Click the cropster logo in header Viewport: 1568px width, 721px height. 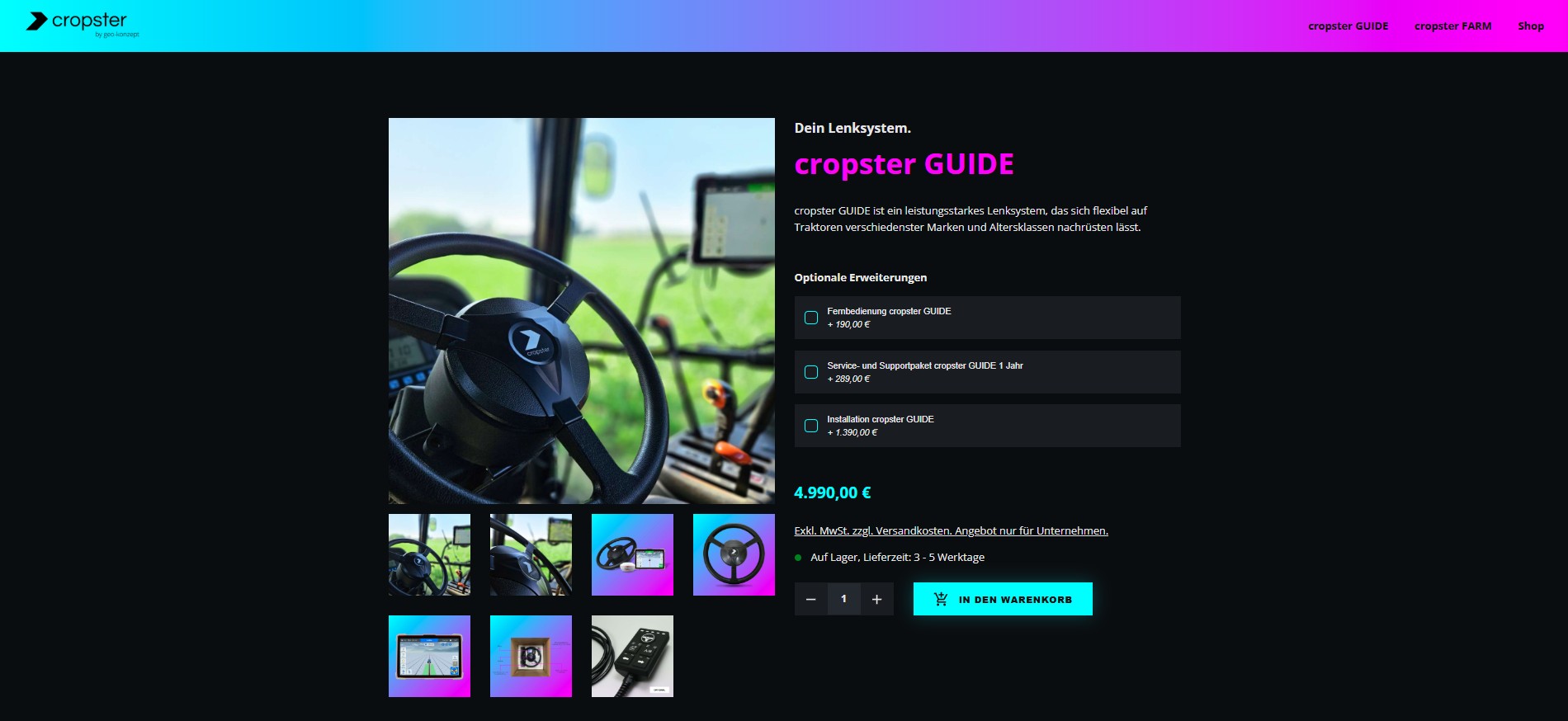83,23
